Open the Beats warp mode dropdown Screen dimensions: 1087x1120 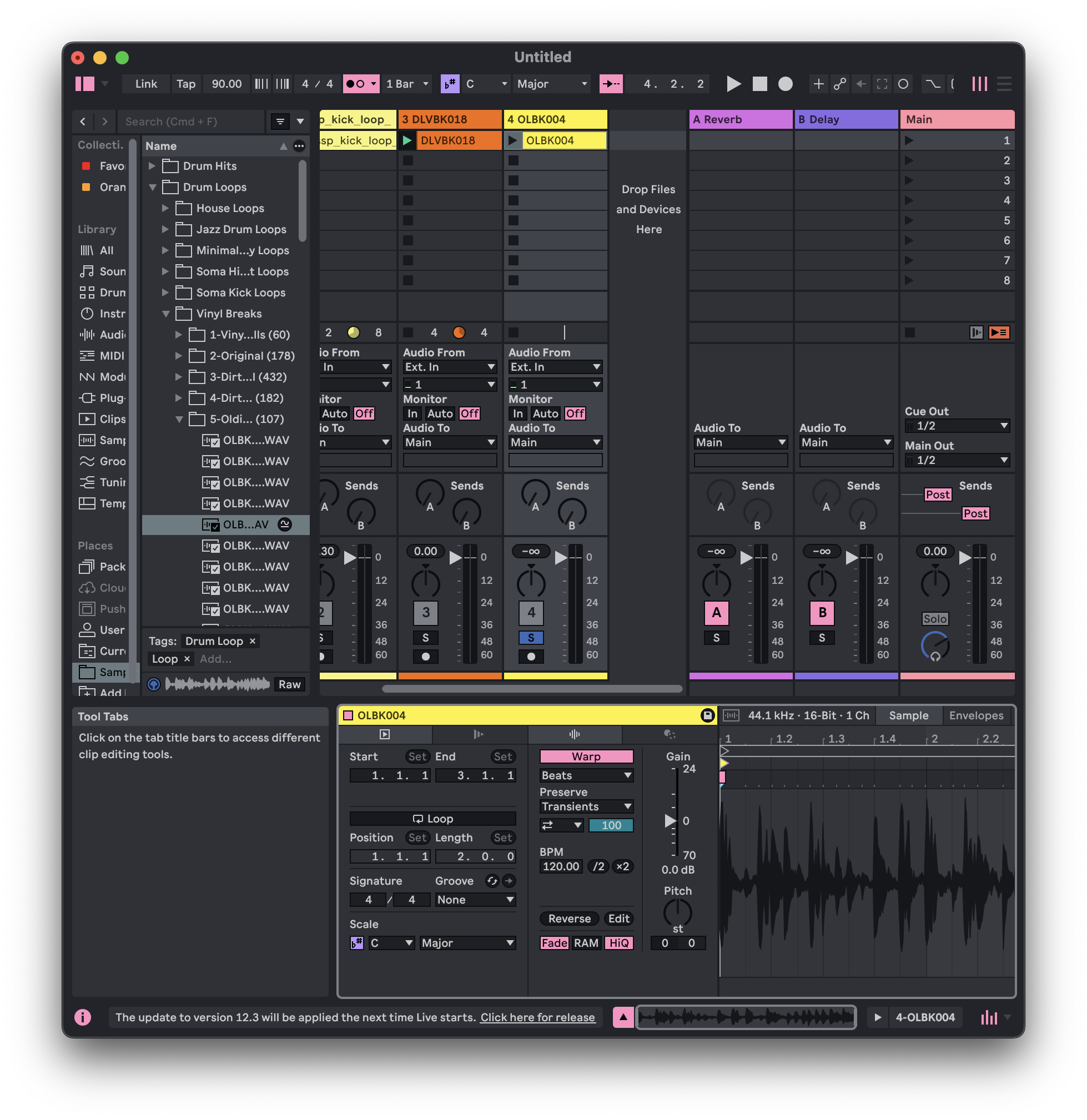click(x=586, y=775)
